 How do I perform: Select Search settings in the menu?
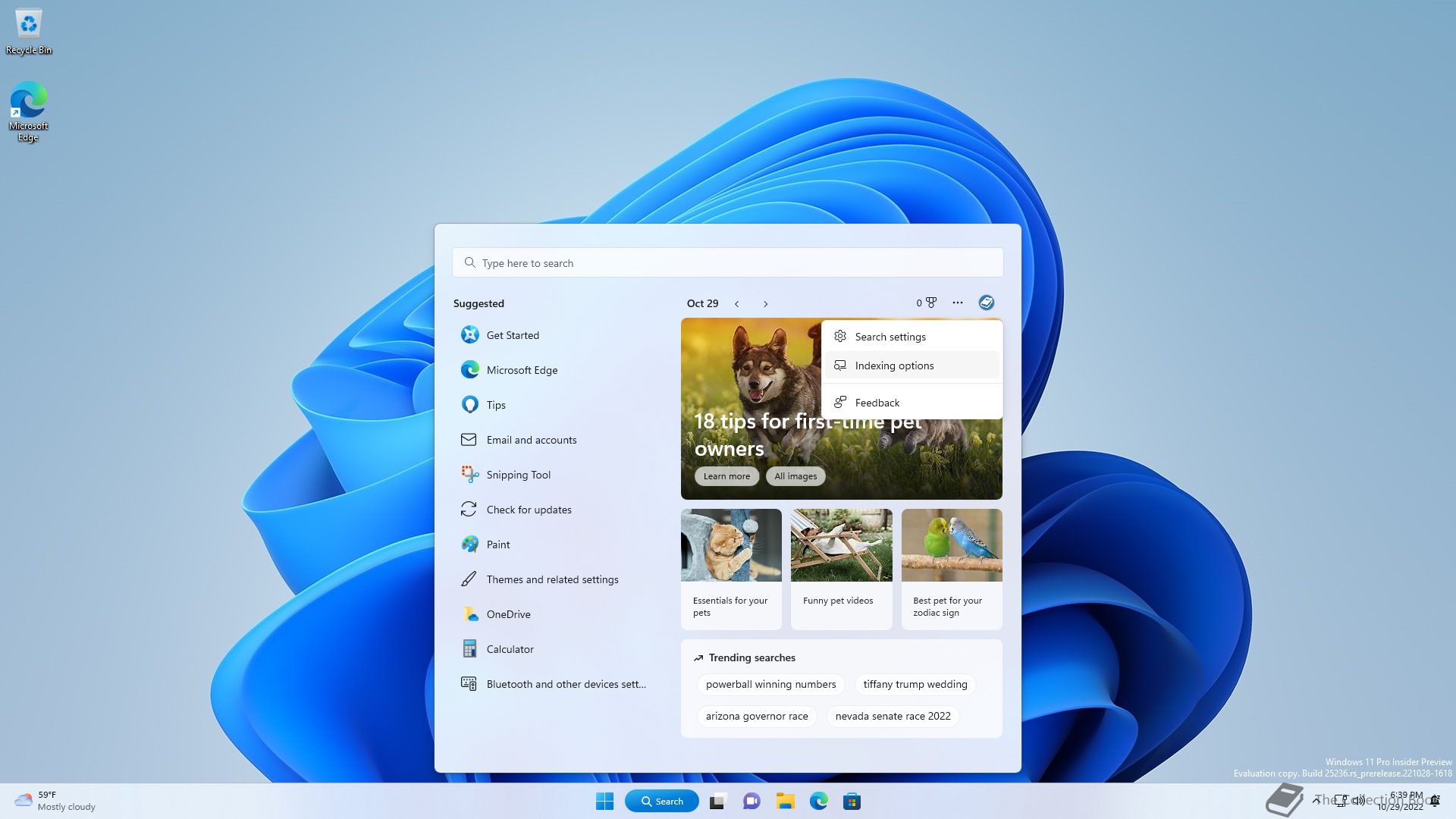(x=890, y=337)
